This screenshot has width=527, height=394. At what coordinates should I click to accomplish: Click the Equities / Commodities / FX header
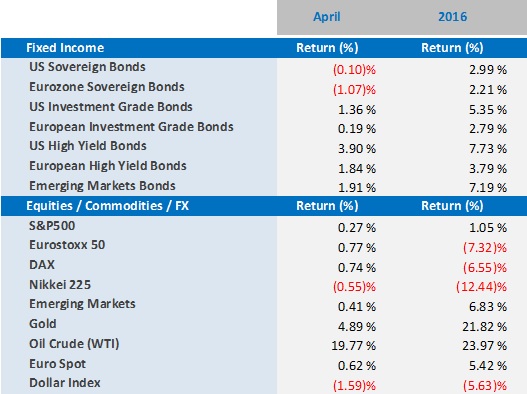(108, 206)
